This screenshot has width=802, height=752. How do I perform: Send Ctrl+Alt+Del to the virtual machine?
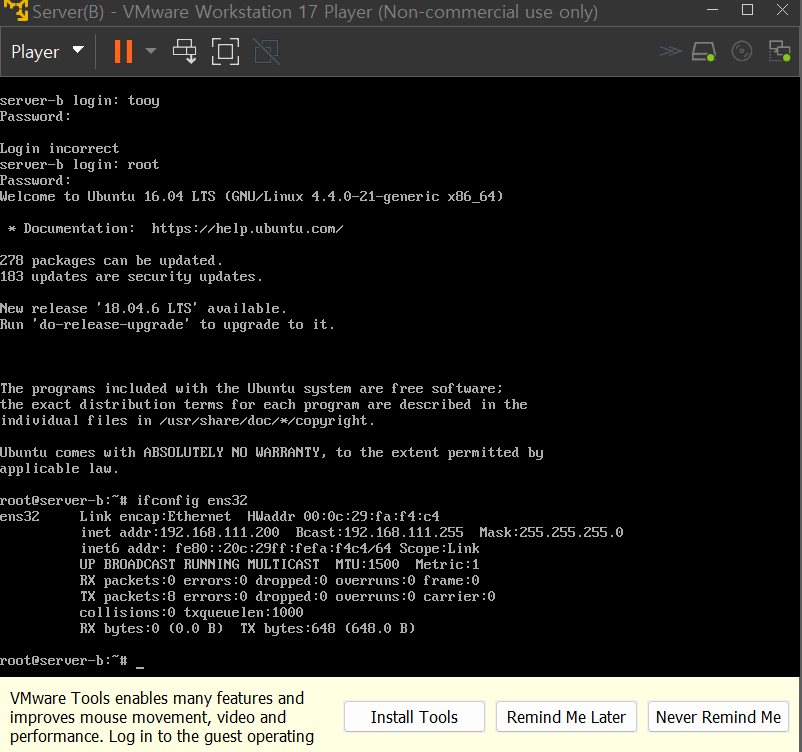(x=185, y=51)
